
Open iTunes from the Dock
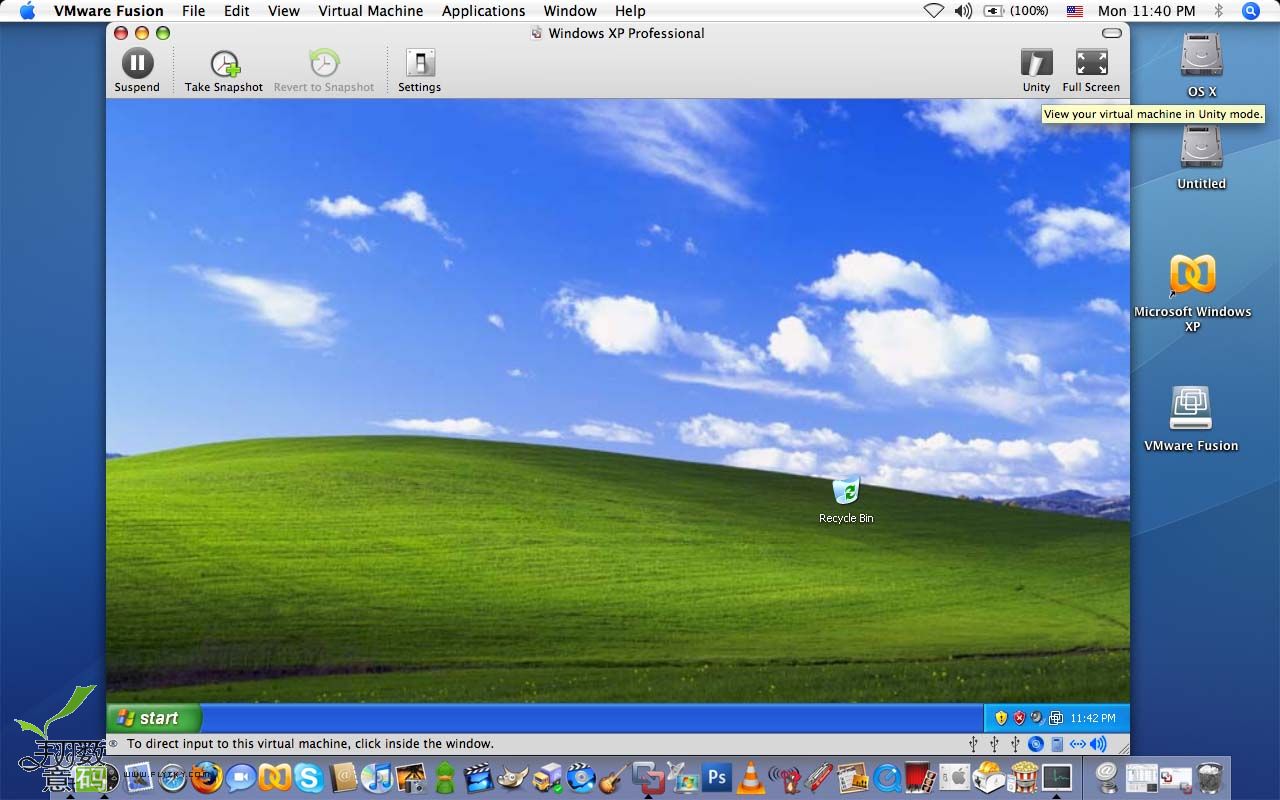tap(377, 777)
